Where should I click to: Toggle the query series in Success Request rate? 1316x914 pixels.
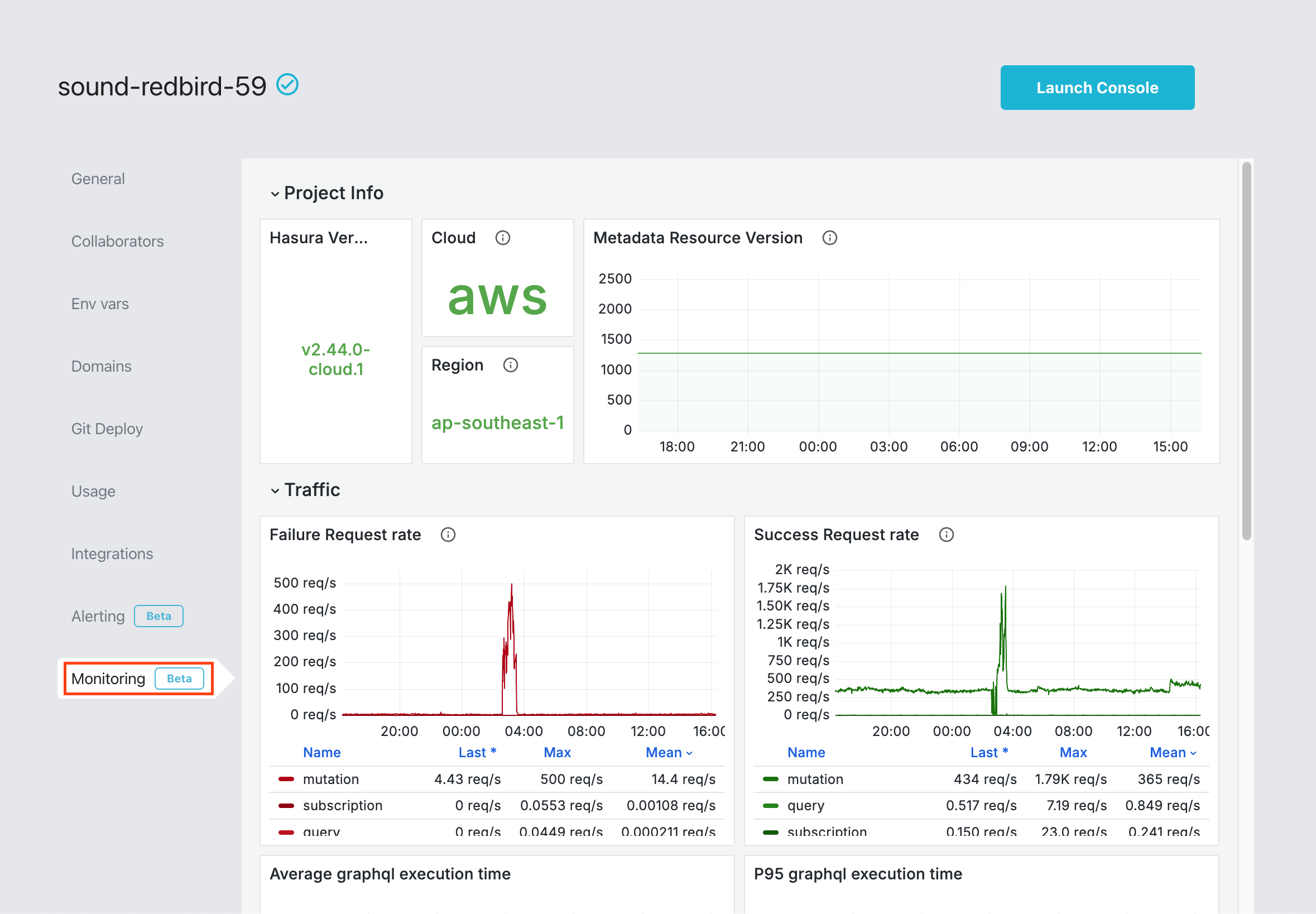click(805, 805)
